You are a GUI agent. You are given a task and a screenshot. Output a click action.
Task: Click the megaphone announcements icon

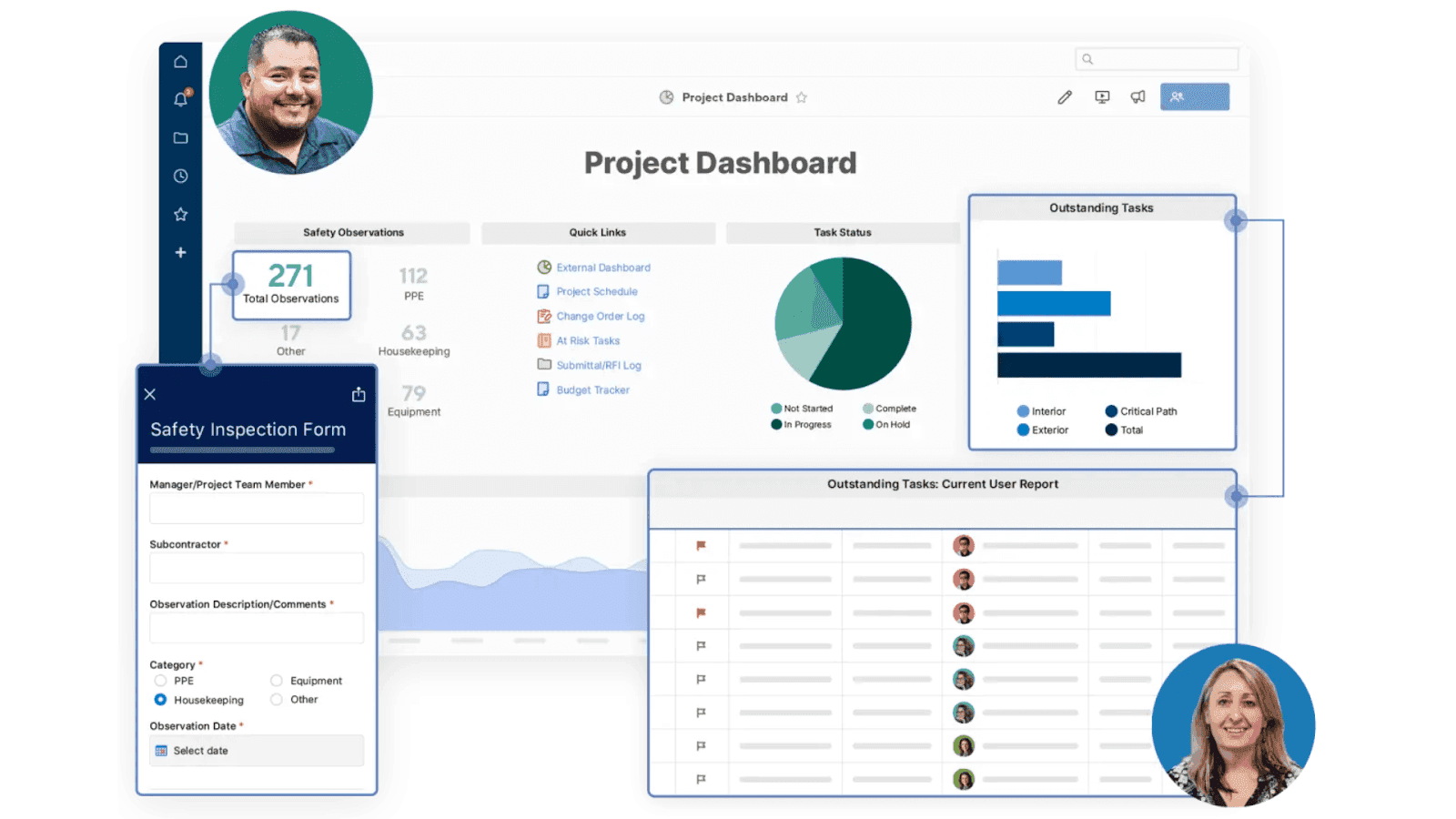(x=1137, y=96)
